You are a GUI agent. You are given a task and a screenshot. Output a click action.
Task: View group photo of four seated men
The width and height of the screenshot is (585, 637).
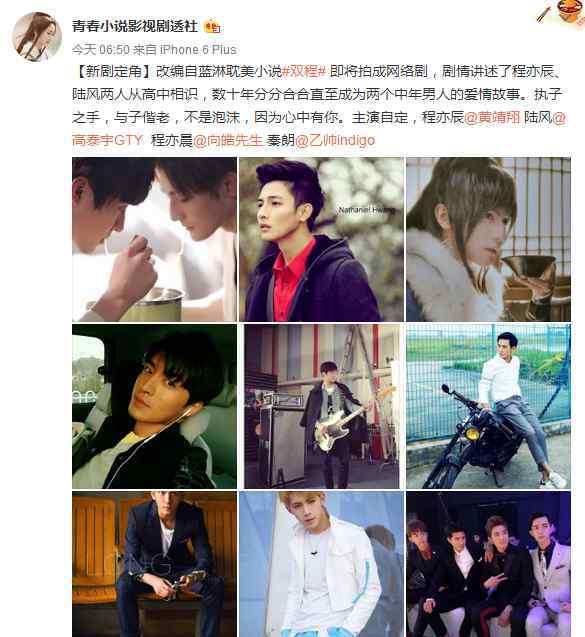tap(488, 564)
